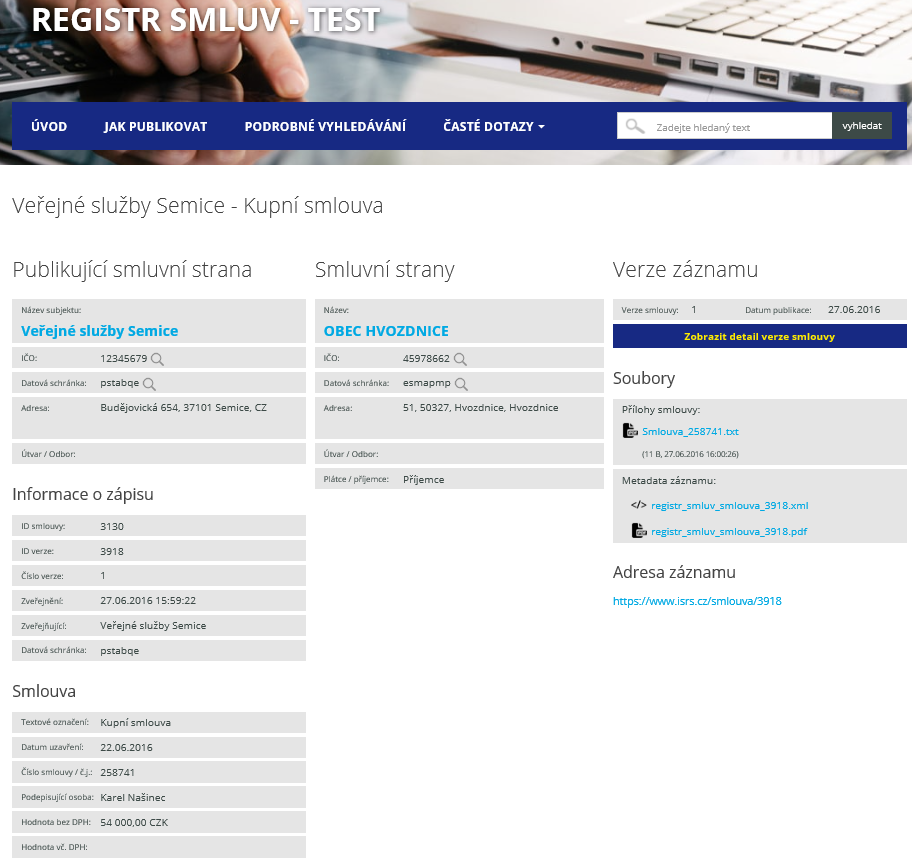The width and height of the screenshot is (912, 863).
Task: Open ÚVOD in navigation bar
Action: click(x=49, y=126)
